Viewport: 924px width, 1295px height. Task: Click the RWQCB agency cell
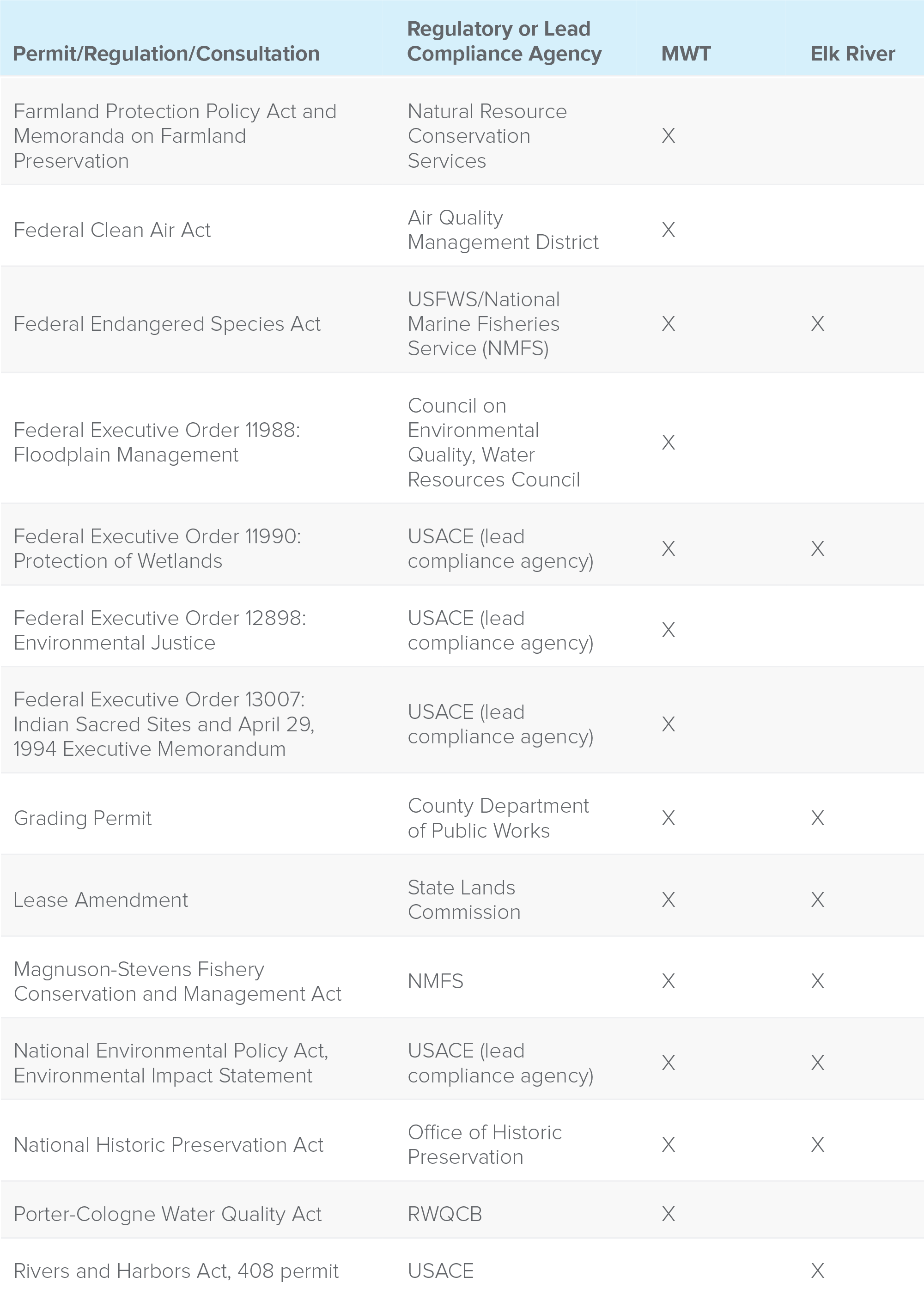click(445, 1214)
